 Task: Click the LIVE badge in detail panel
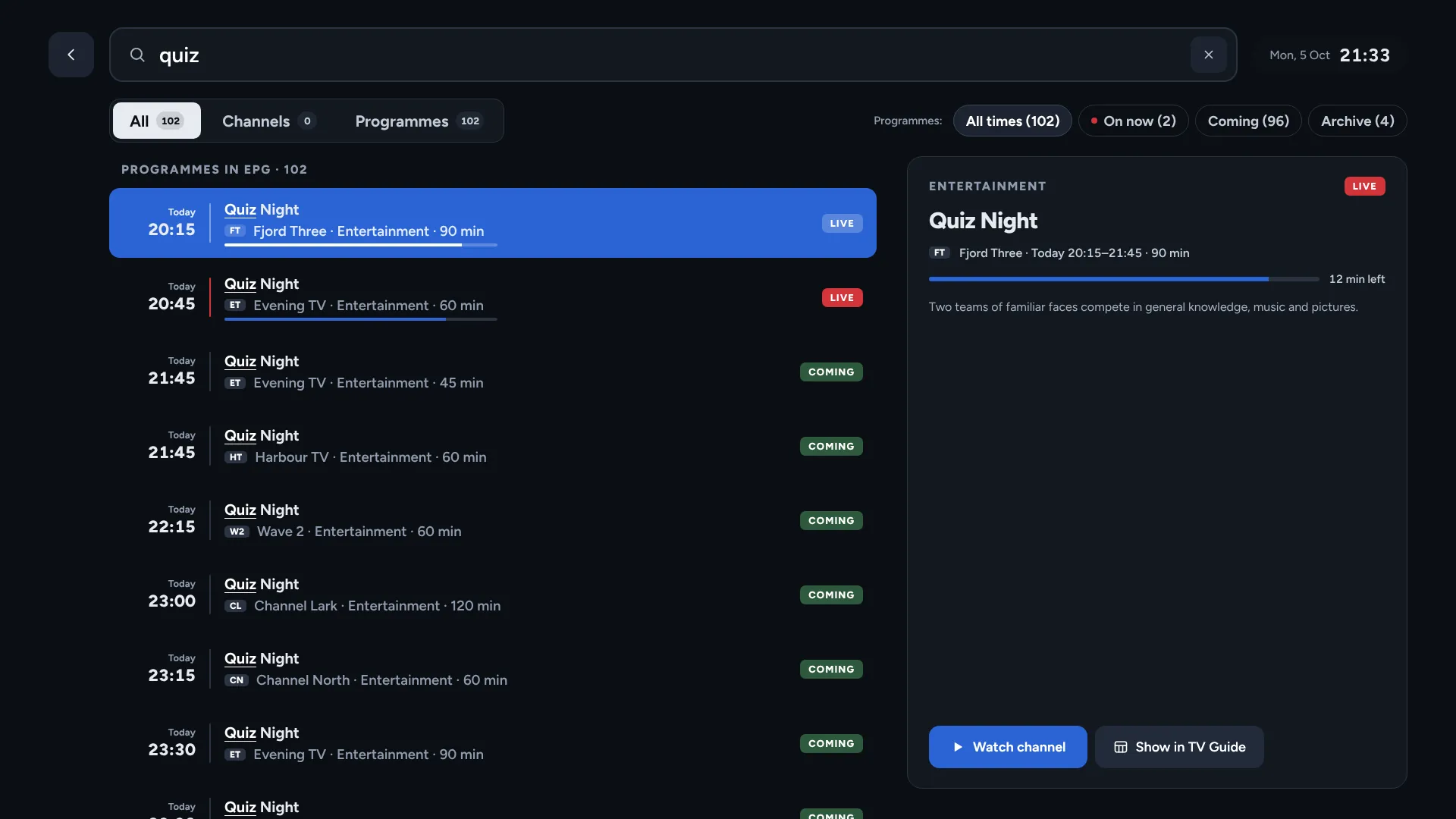(x=1364, y=186)
